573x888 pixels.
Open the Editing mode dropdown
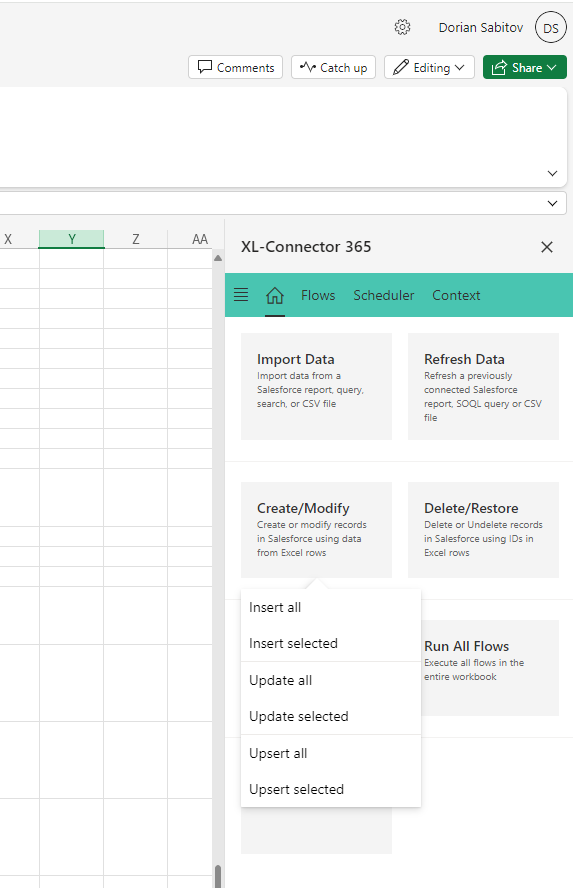pos(429,67)
